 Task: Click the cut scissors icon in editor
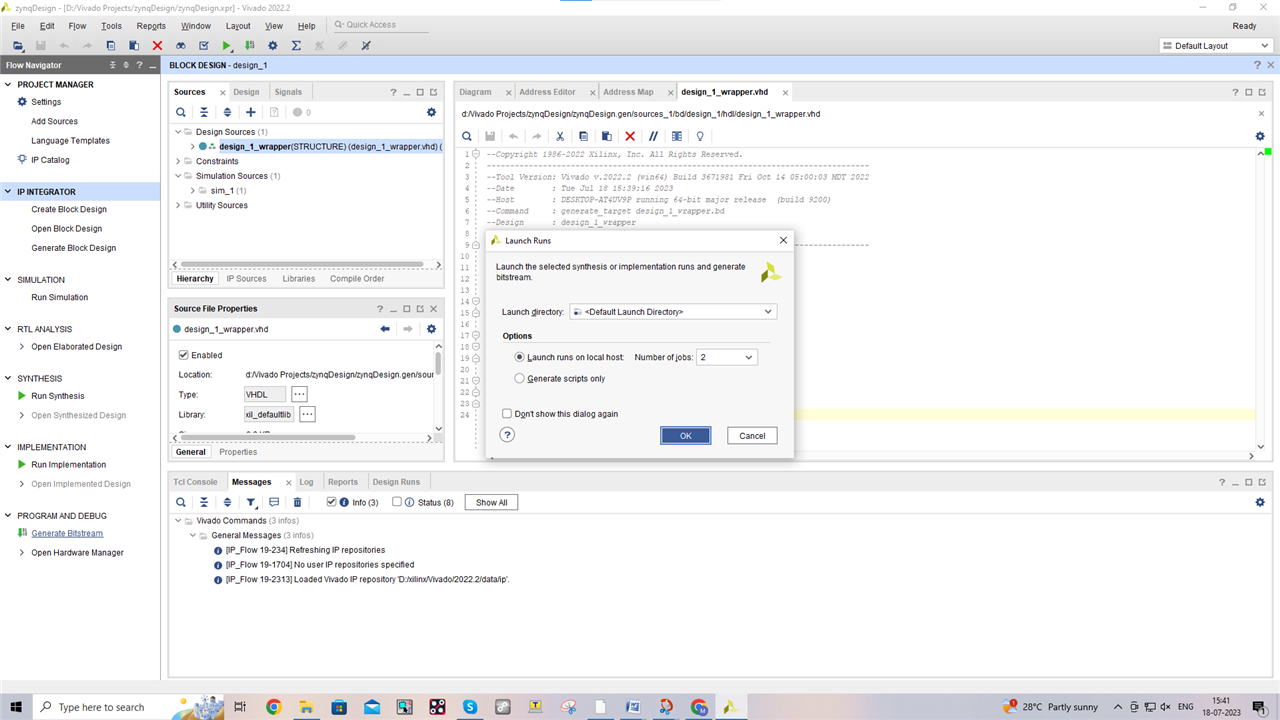(560, 136)
